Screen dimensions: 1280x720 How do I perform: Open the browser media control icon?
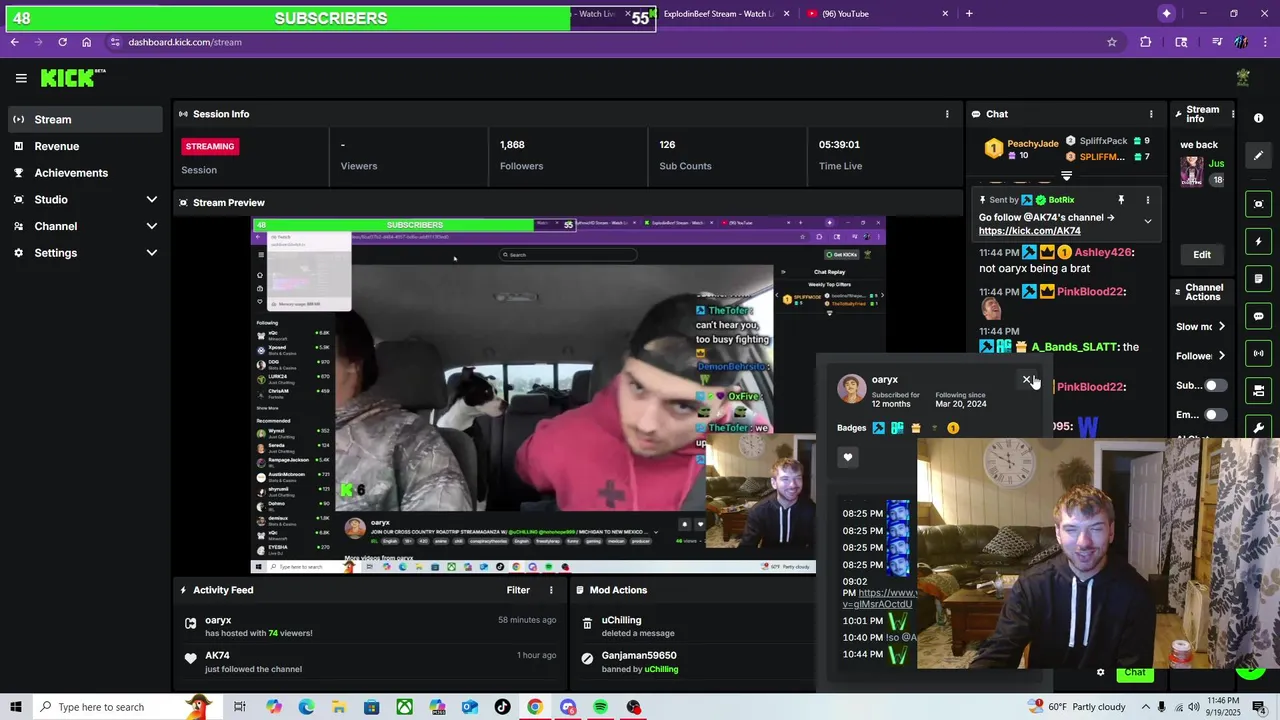tap(1217, 42)
